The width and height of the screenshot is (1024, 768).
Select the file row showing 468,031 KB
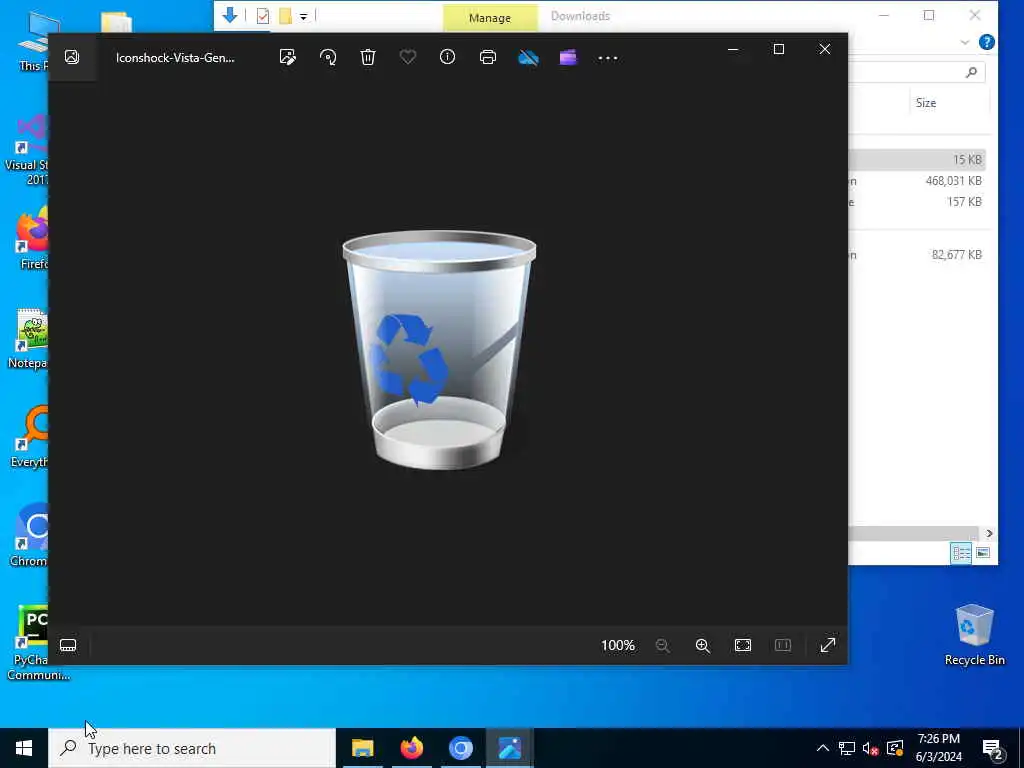click(x=917, y=181)
